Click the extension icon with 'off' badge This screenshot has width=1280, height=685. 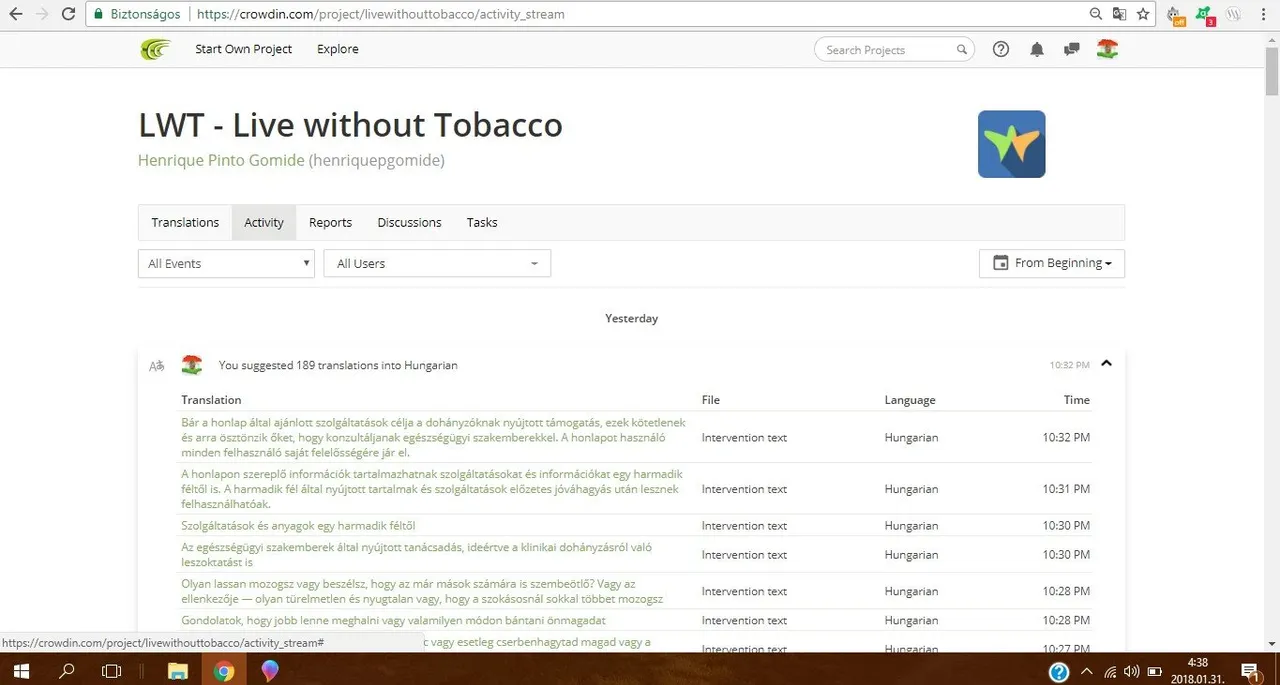pyautogui.click(x=1176, y=16)
